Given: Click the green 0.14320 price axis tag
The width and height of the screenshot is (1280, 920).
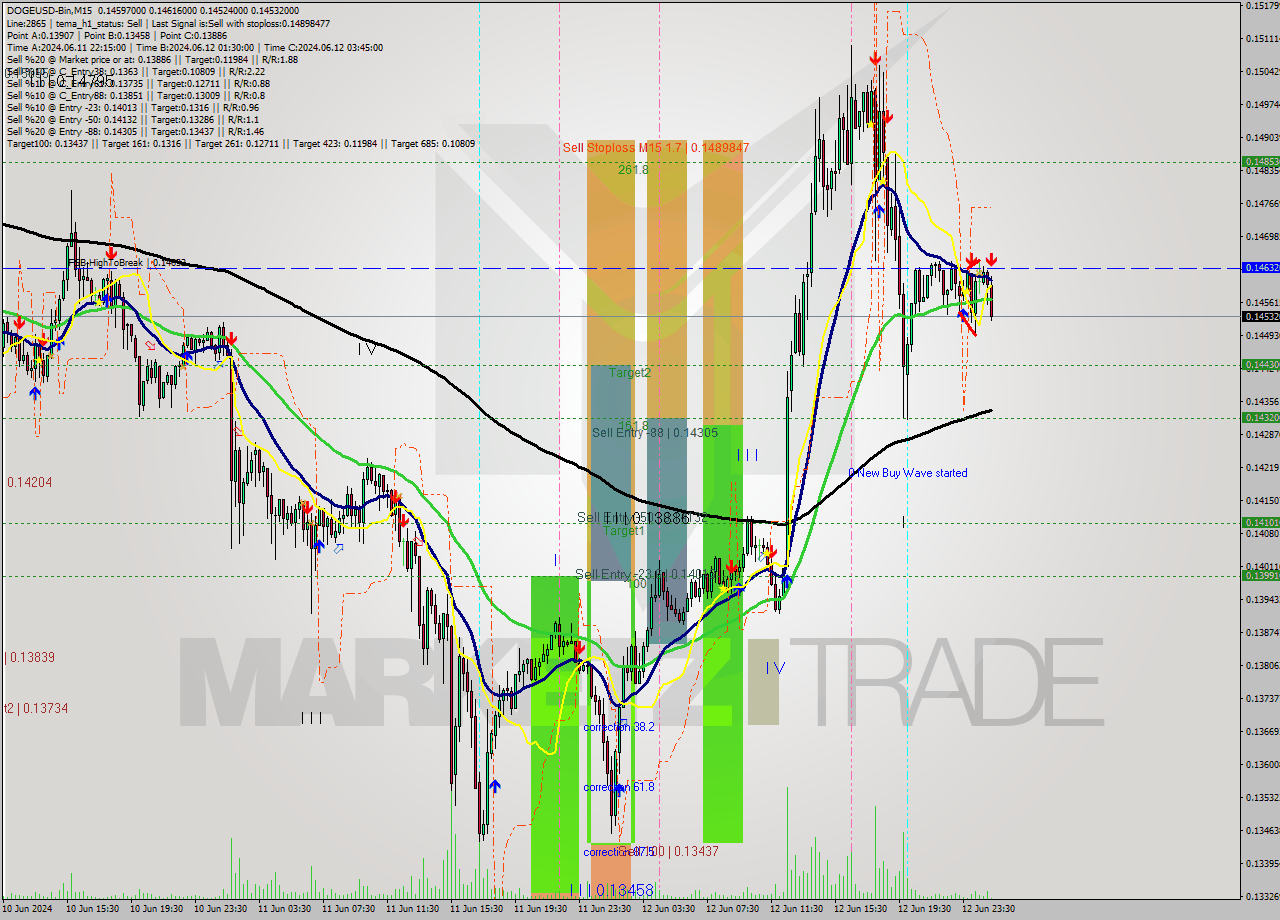Looking at the screenshot, I should coord(1261,417).
